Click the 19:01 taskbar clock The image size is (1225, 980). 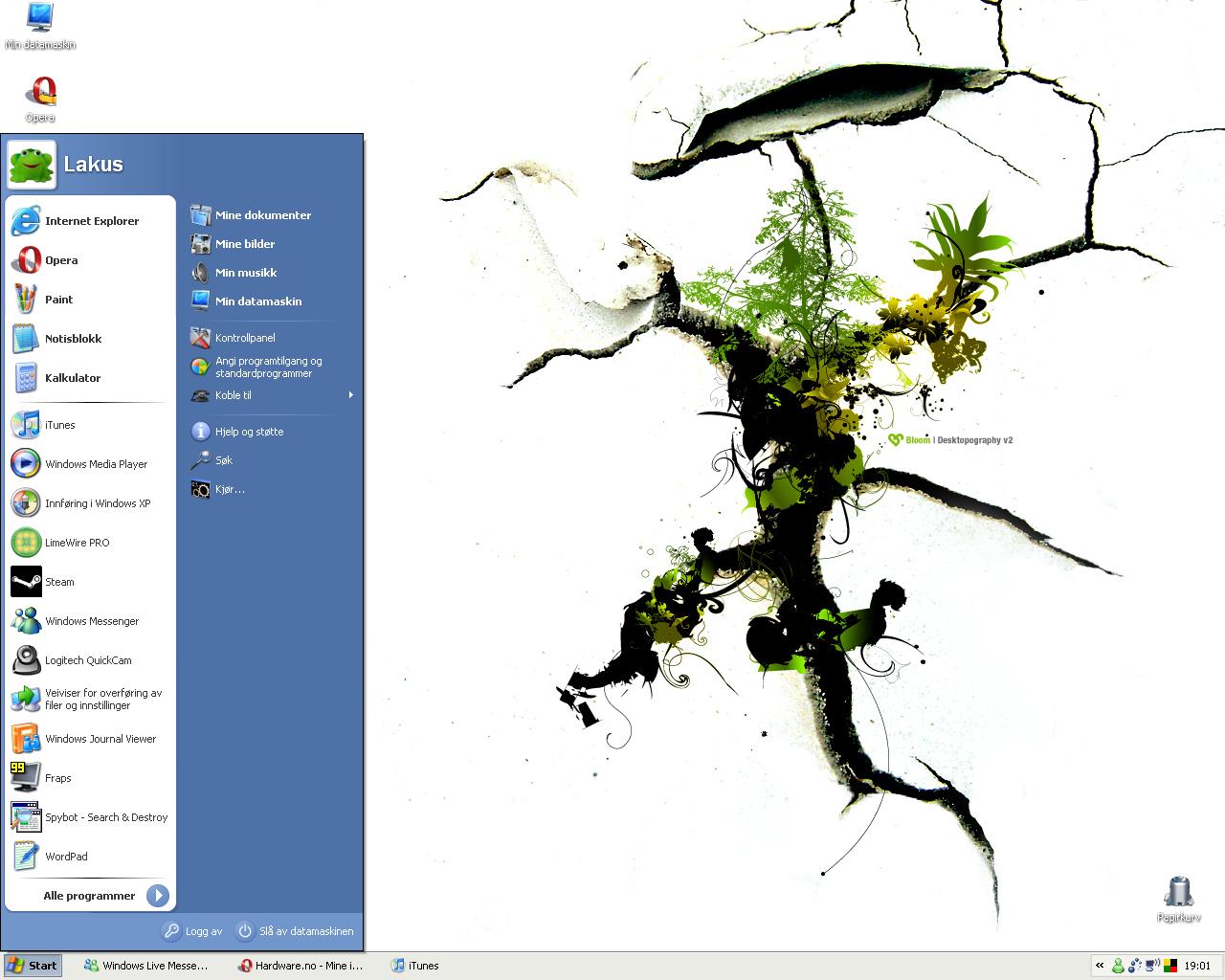tap(1197, 966)
